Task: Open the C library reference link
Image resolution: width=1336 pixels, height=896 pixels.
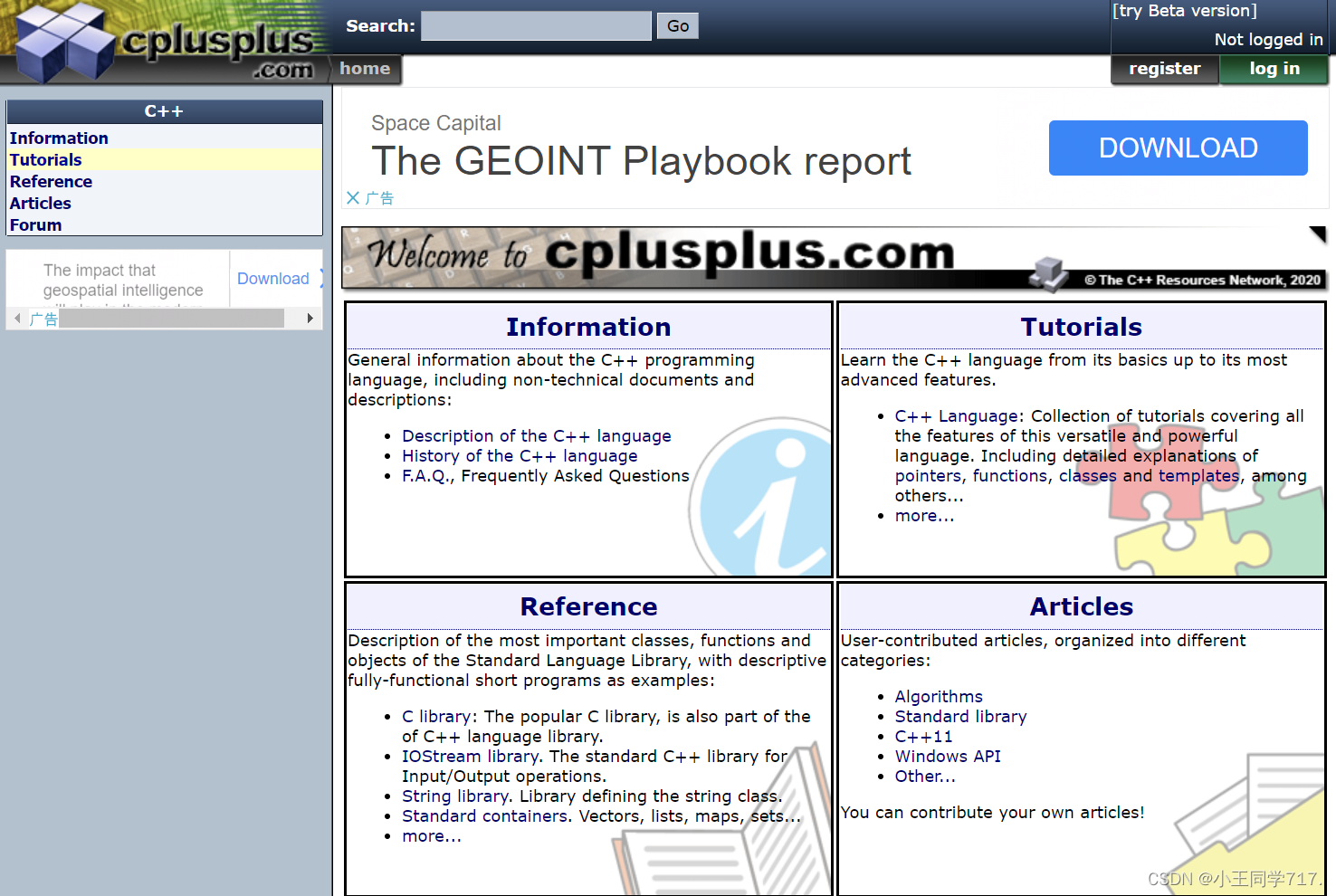Action: [x=435, y=717]
